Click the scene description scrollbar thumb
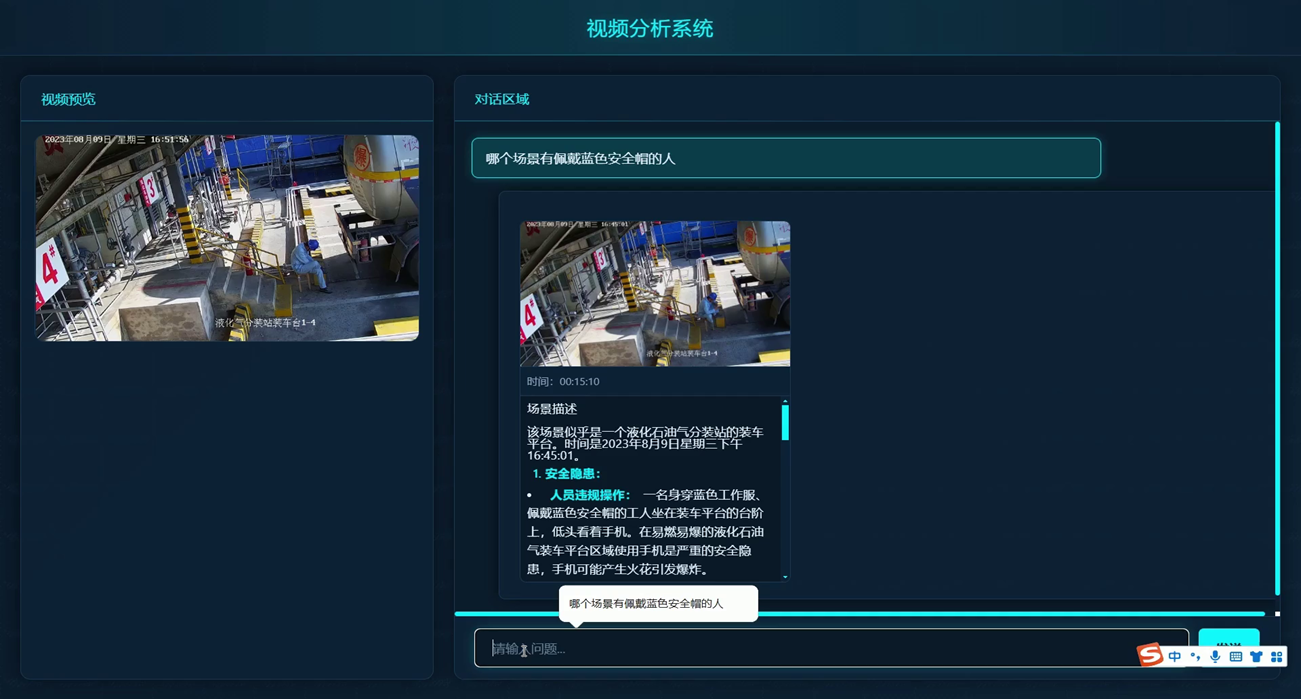 pos(785,422)
